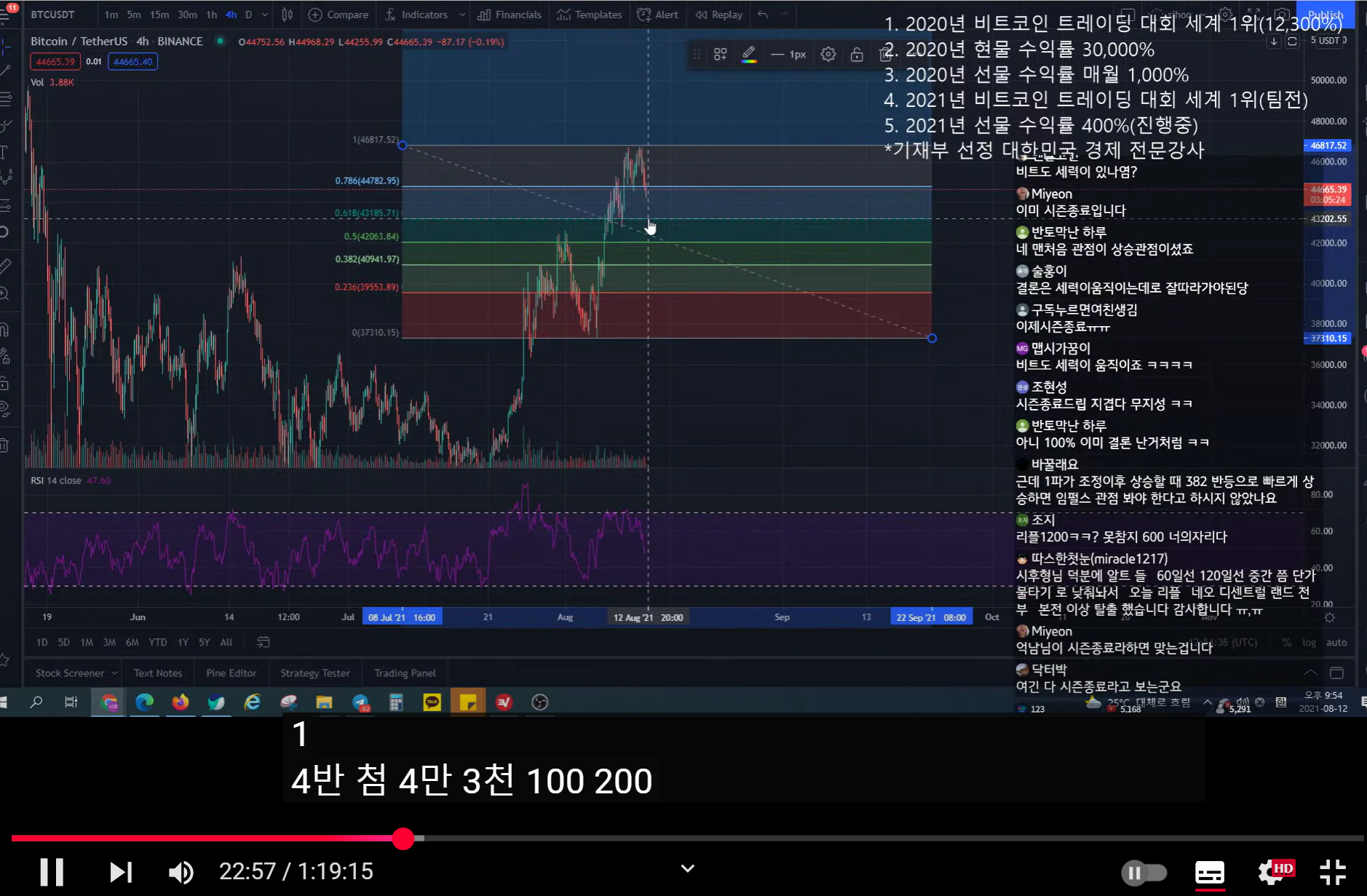Click the 46817.52 price axis label
1367x896 pixels.
(x=1328, y=146)
